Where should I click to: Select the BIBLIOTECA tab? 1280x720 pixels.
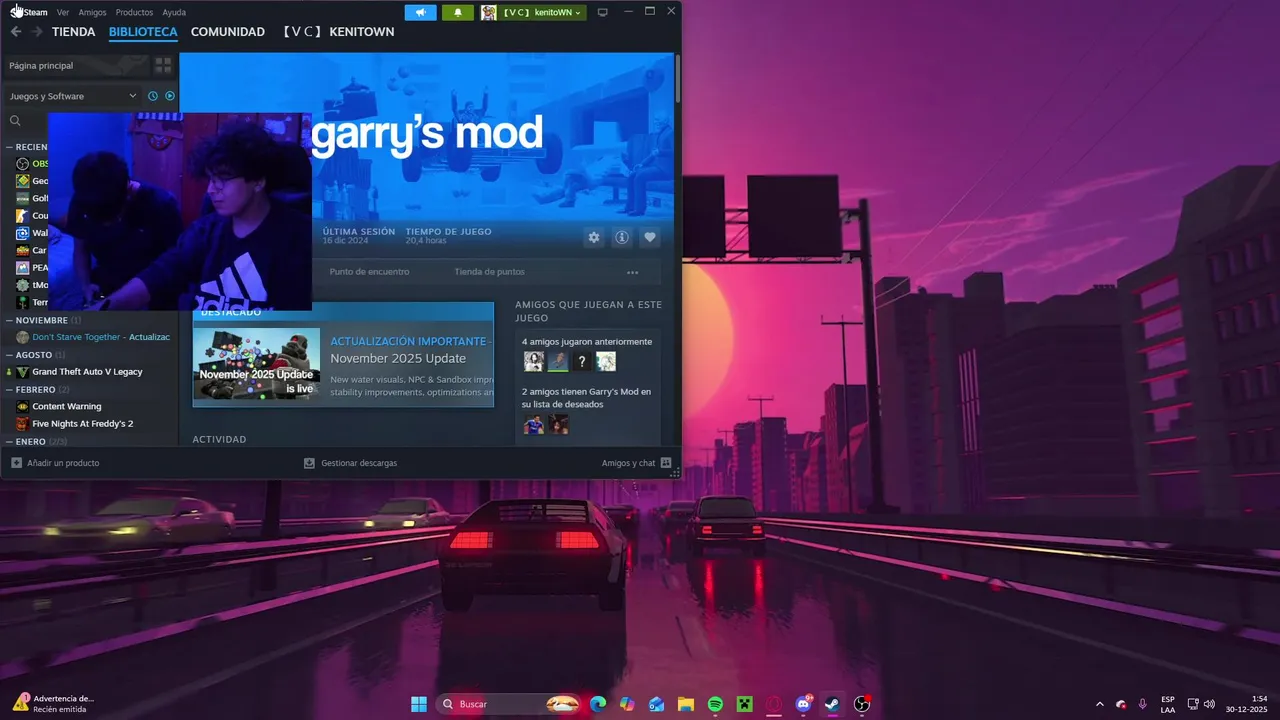pyautogui.click(x=143, y=32)
